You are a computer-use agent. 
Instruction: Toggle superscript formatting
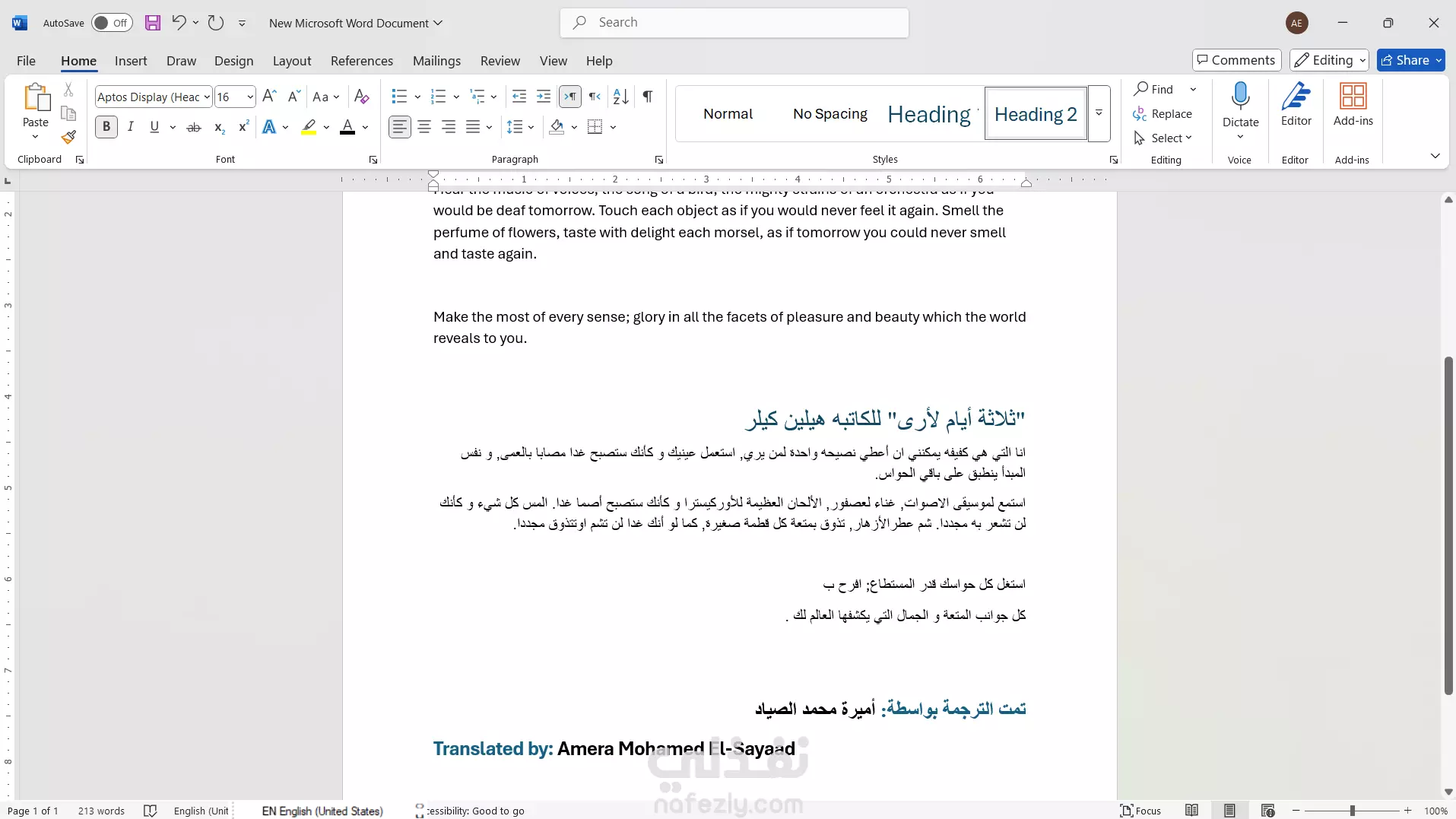[x=243, y=127]
